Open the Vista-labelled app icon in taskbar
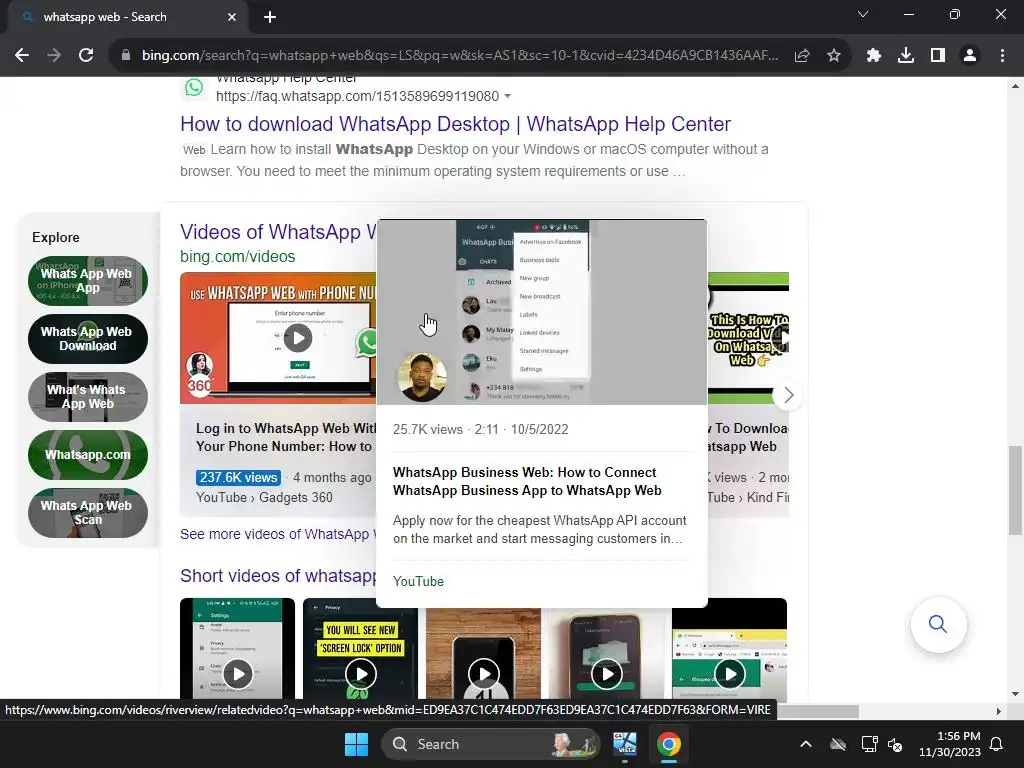The width and height of the screenshot is (1024, 768). pyautogui.click(x=625, y=744)
